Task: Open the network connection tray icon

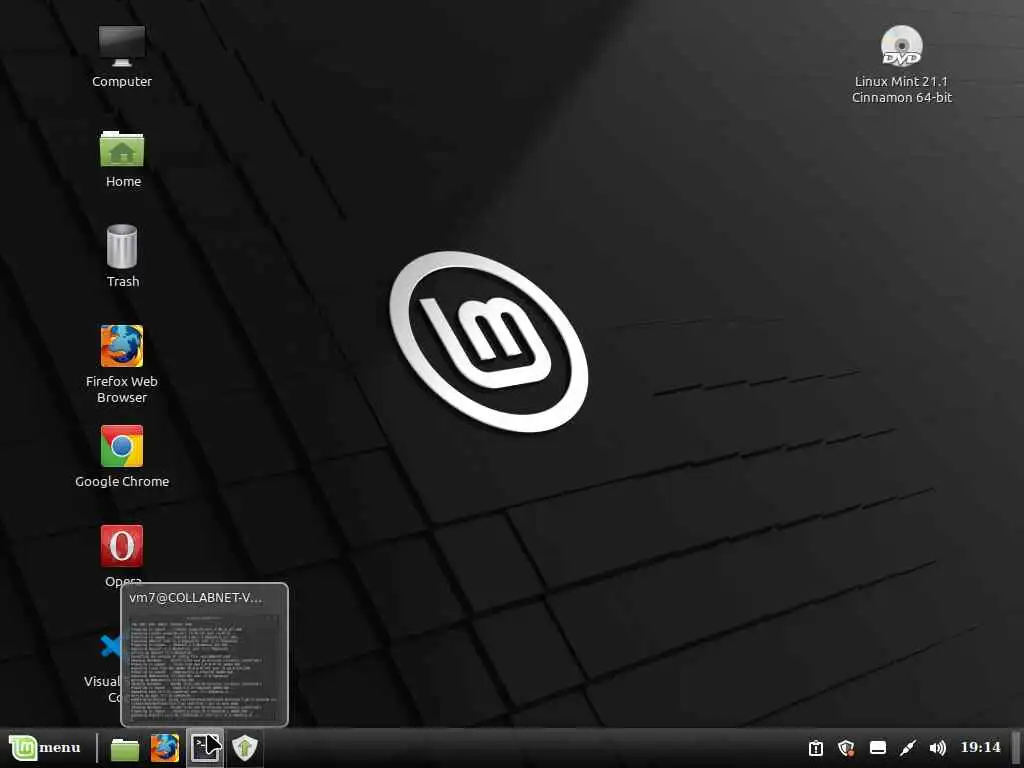Action: (908, 748)
